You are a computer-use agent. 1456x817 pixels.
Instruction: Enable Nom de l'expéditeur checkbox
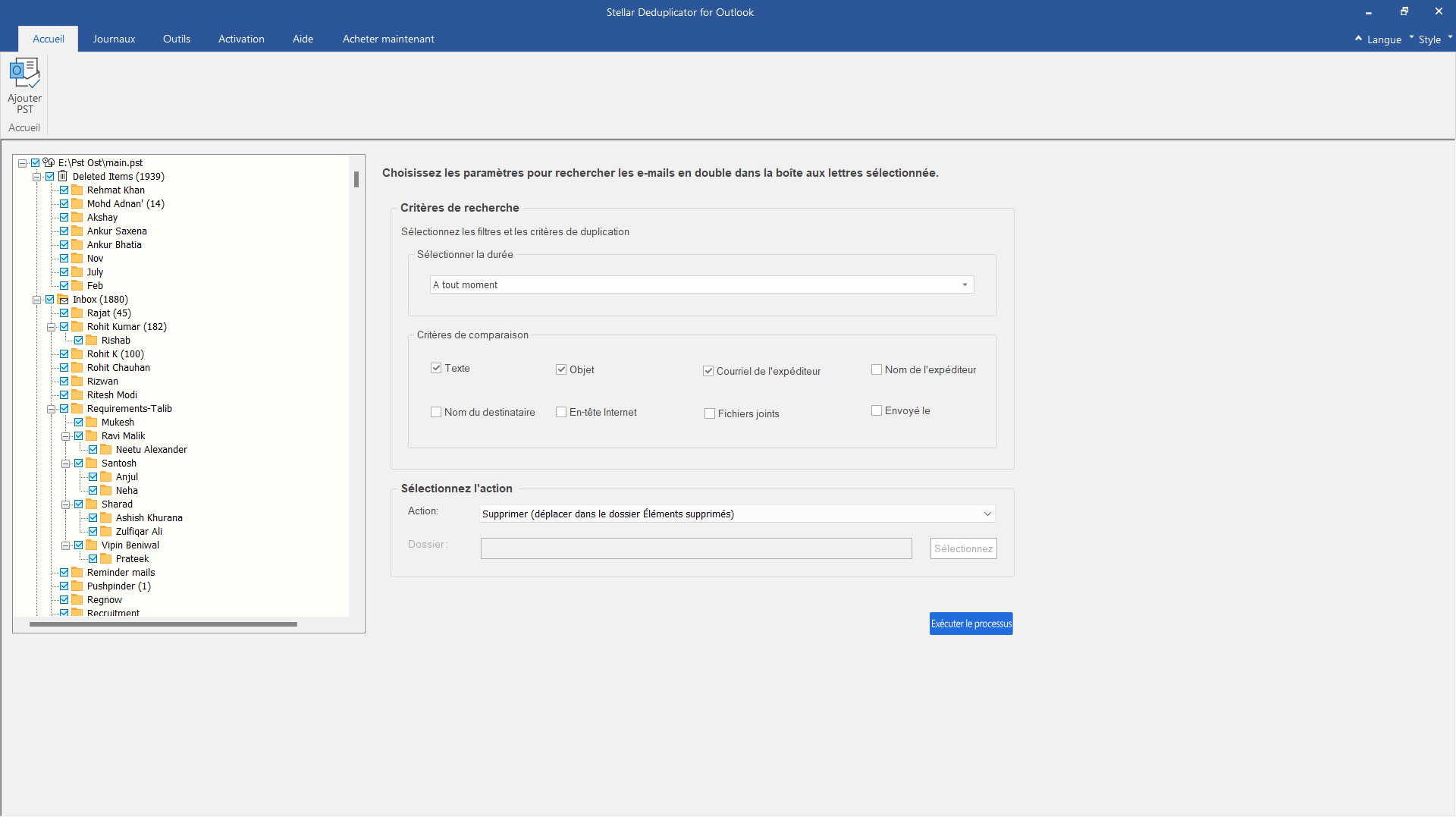(877, 369)
